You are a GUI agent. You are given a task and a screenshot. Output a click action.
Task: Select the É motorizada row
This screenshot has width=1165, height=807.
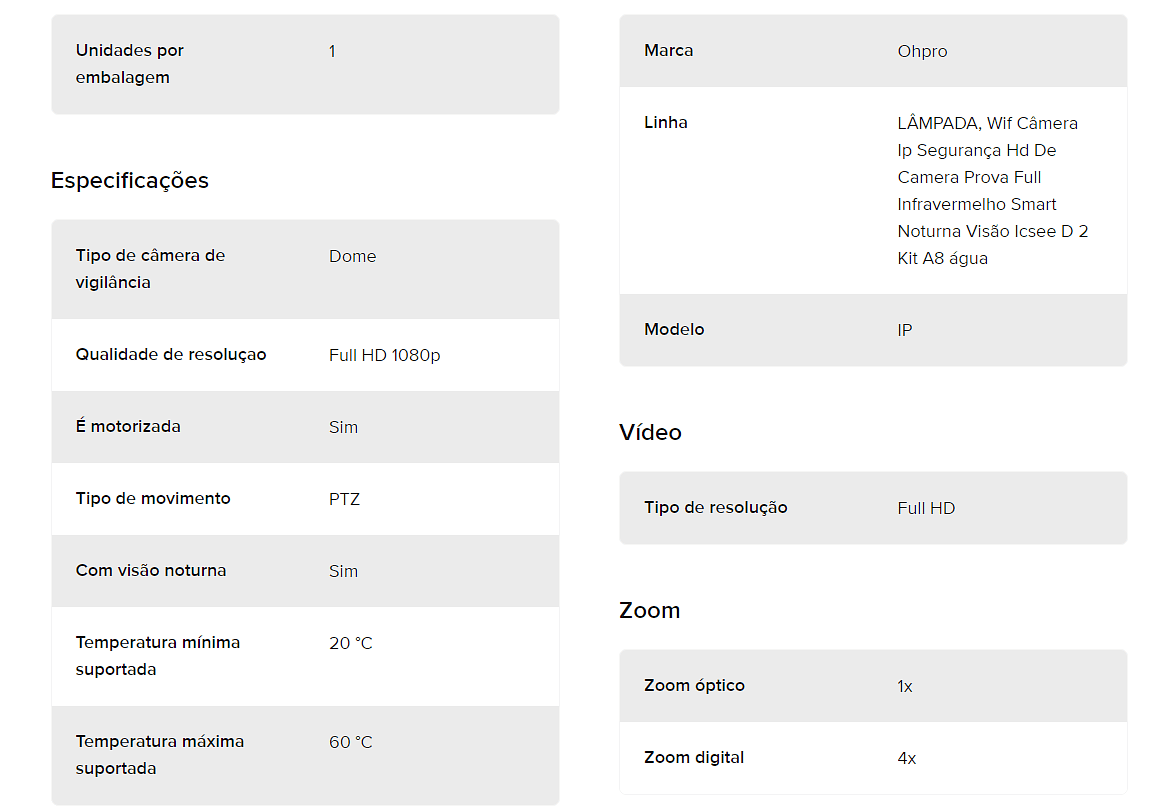point(305,427)
